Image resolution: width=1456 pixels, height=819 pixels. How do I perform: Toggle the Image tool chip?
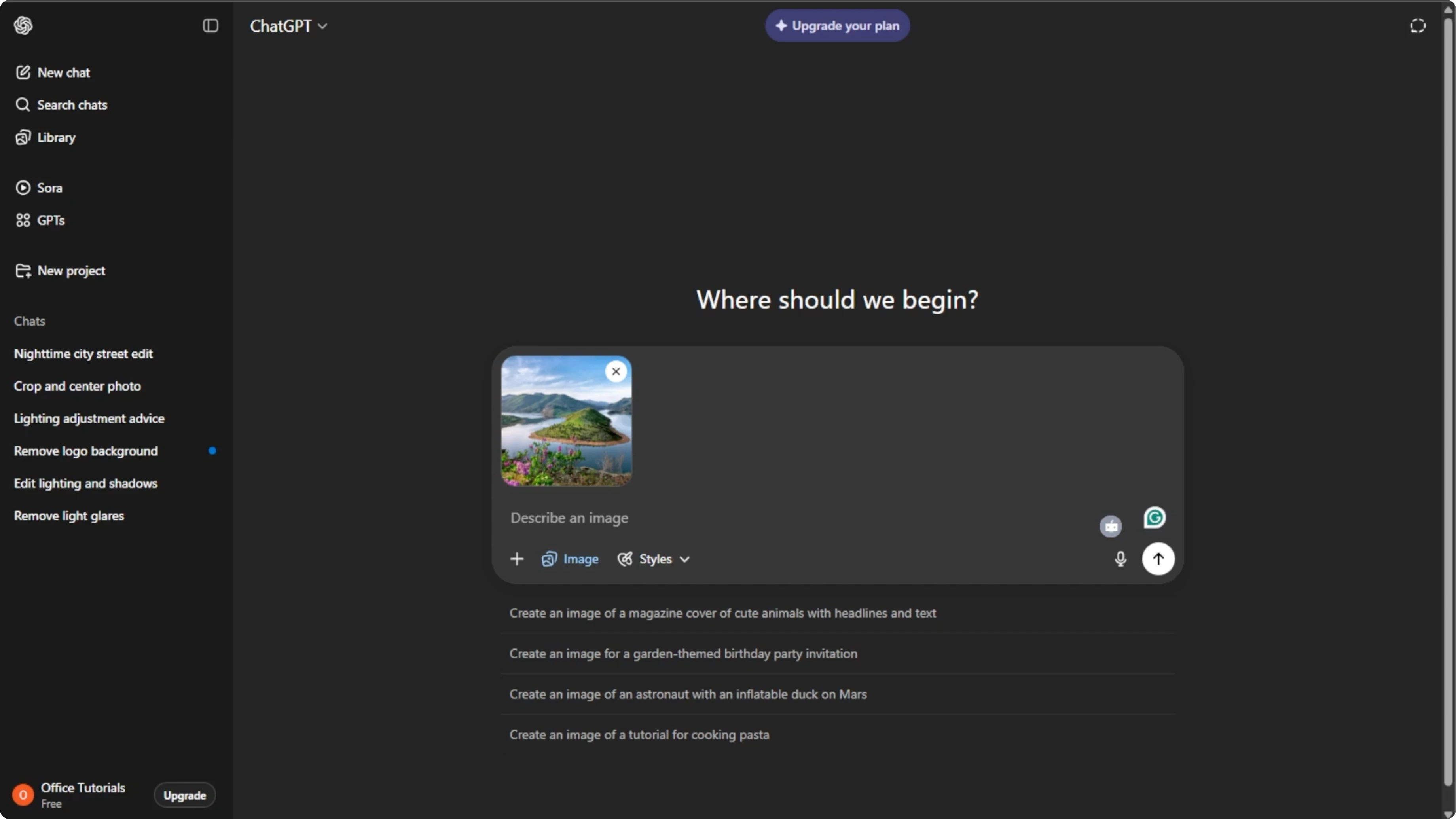click(570, 559)
